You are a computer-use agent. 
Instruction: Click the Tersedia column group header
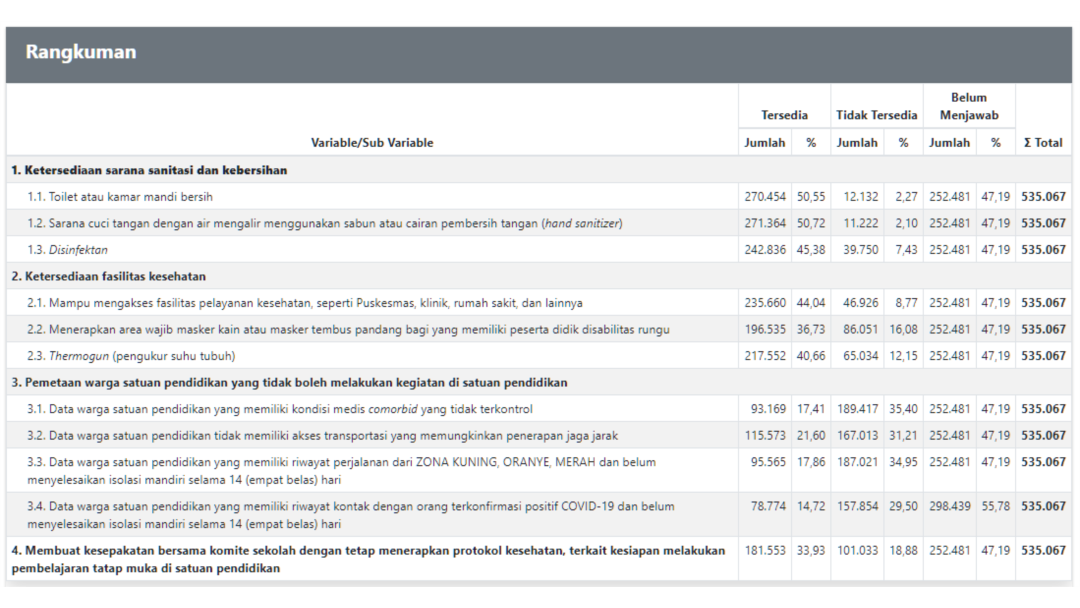click(x=784, y=115)
